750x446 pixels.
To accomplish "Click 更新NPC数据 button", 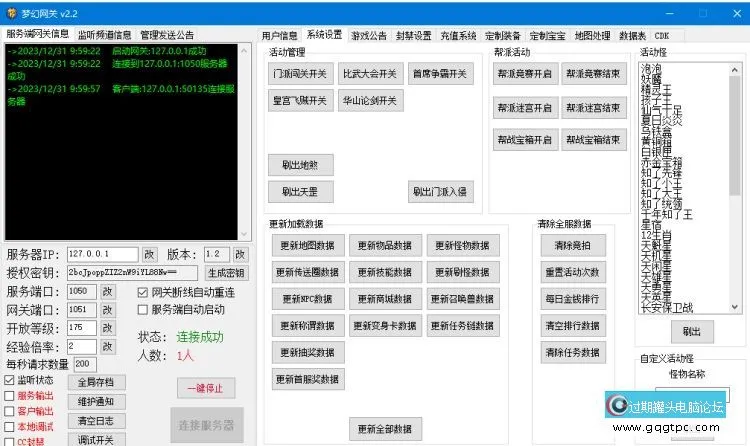I will pyautogui.click(x=308, y=299).
